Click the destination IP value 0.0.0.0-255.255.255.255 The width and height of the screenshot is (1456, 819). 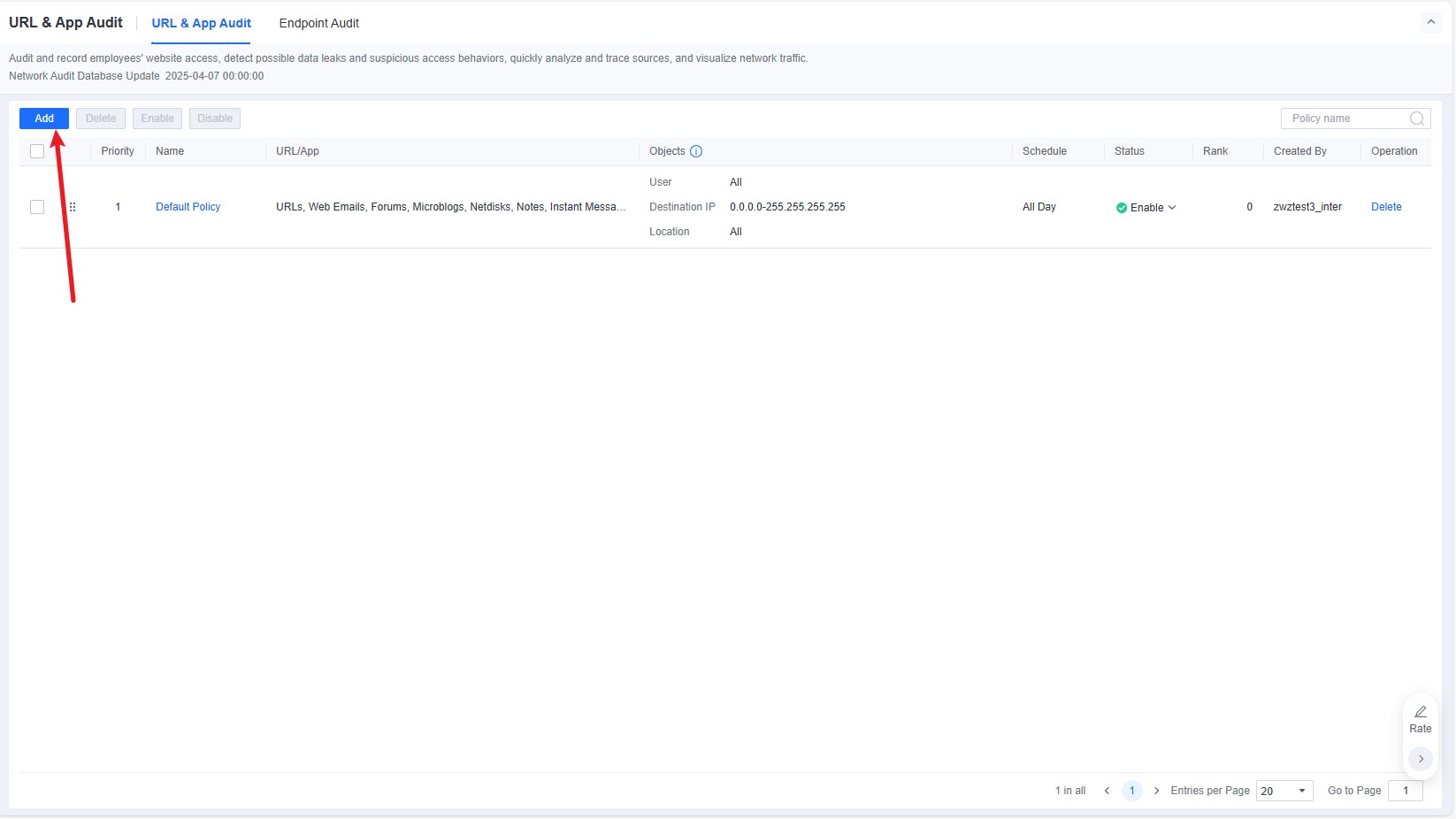[787, 207]
